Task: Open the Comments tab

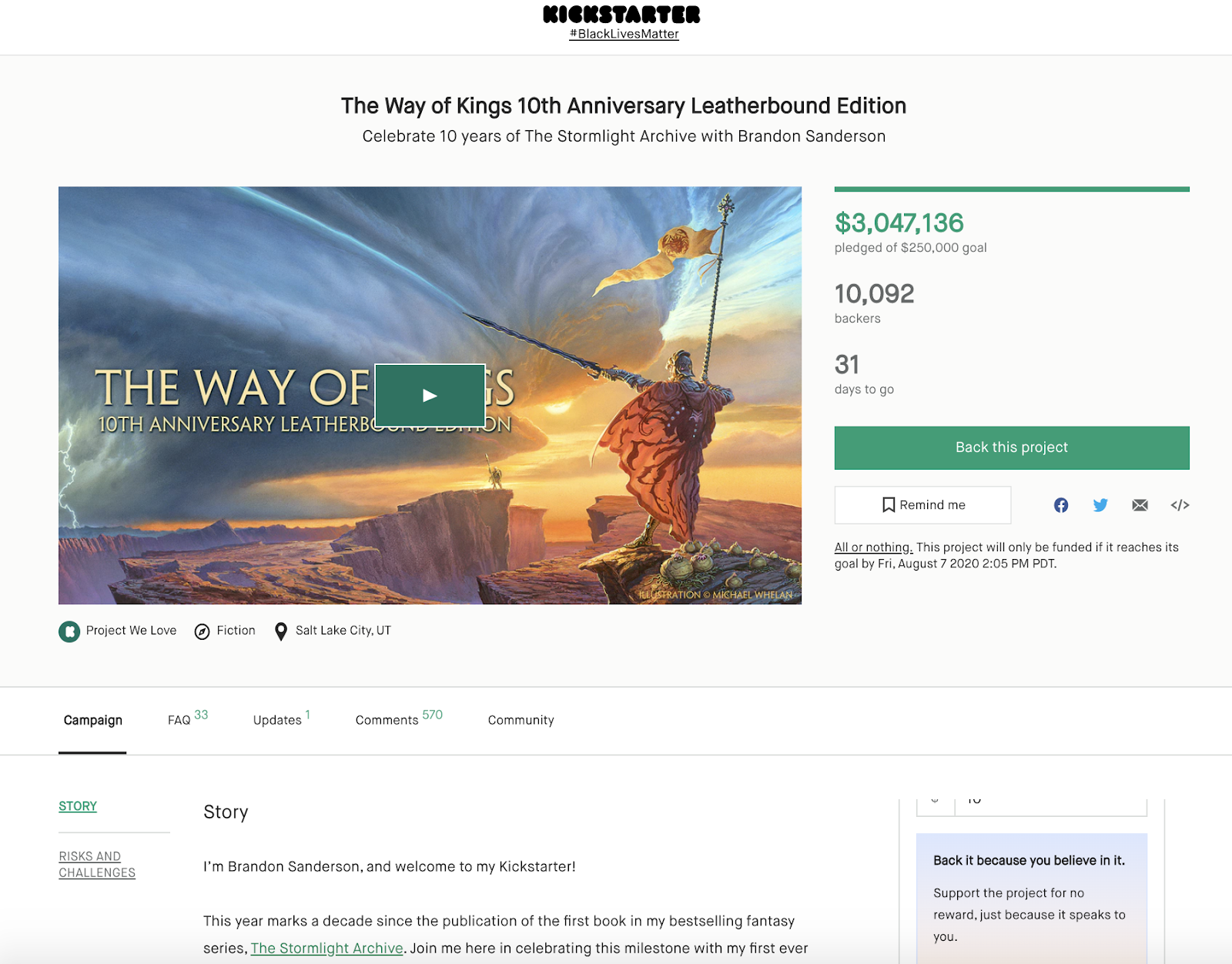Action: pyautogui.click(x=399, y=719)
